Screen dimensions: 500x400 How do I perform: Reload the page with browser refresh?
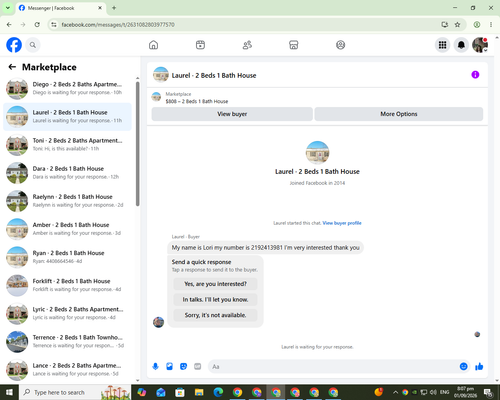(37, 25)
